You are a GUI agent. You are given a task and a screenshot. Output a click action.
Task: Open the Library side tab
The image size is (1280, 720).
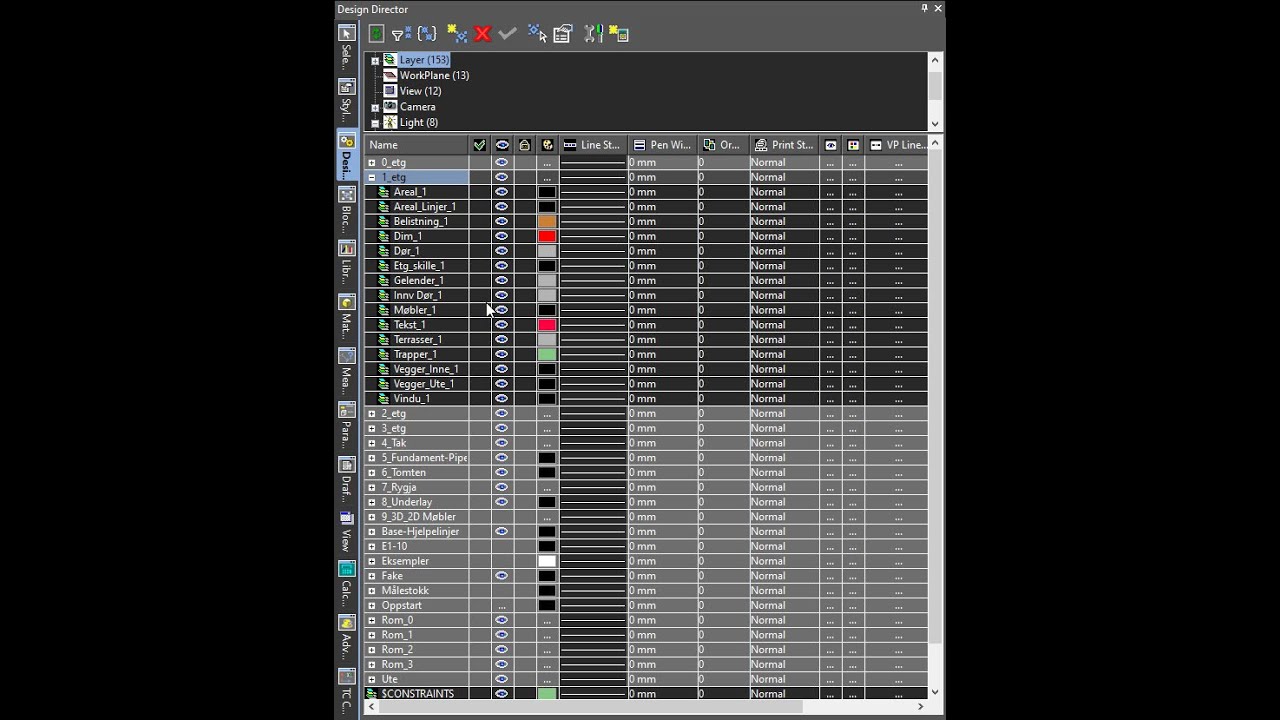click(x=346, y=263)
